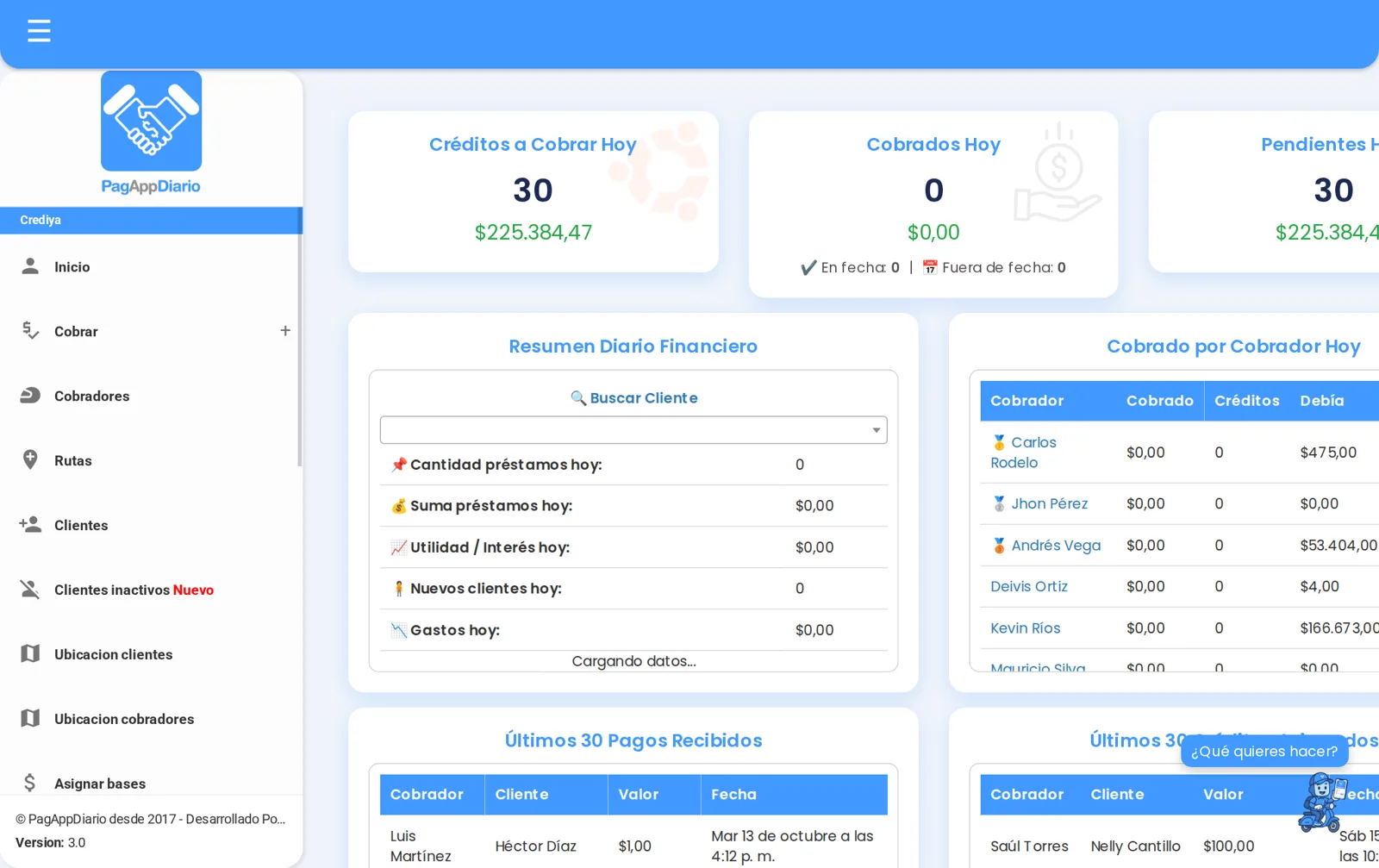Image resolution: width=1379 pixels, height=868 pixels.
Task: Click the Asignar bases dollar icon
Action: [30, 783]
